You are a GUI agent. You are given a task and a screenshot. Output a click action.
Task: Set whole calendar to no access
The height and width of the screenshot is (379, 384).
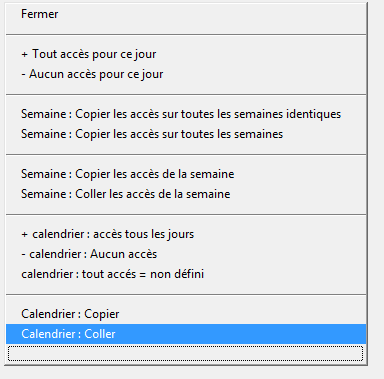[186, 254]
